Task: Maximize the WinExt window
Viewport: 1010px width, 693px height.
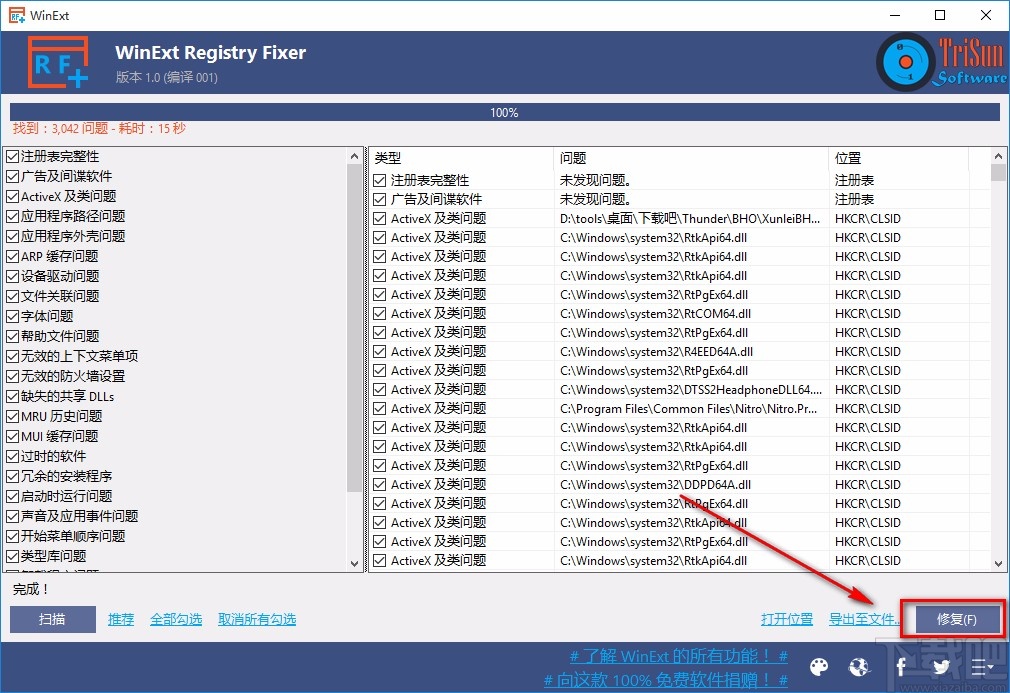Action: (x=940, y=15)
